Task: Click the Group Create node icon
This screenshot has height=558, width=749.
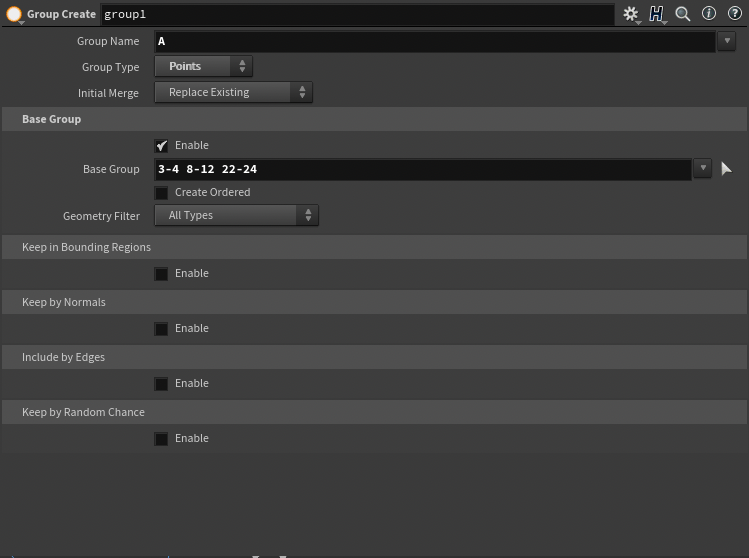Action: coord(14,14)
